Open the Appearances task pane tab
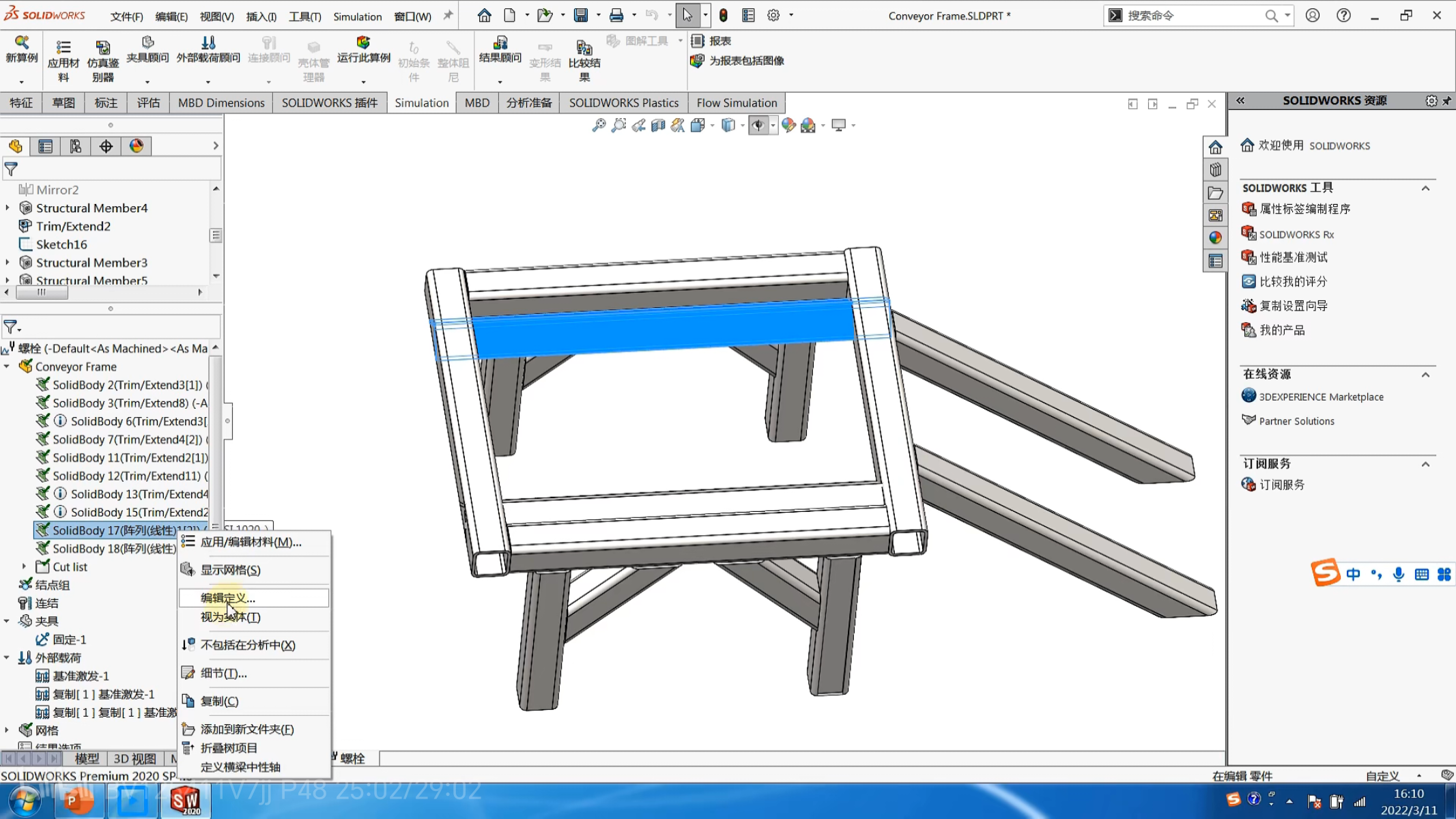 pyautogui.click(x=1215, y=238)
